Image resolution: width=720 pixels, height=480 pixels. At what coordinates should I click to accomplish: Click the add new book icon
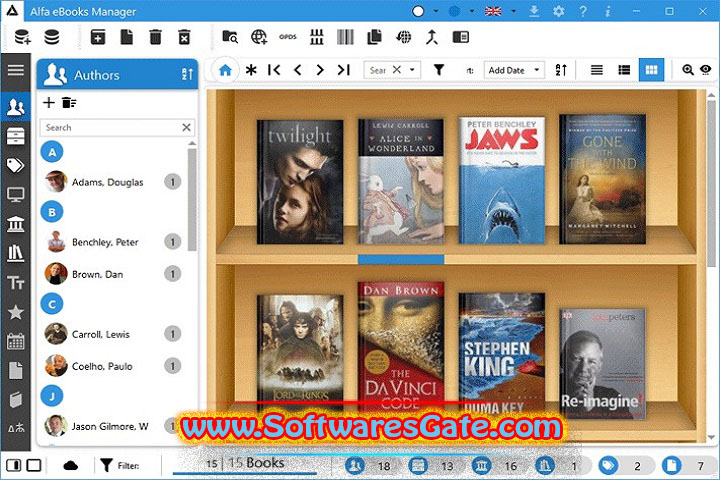click(98, 37)
